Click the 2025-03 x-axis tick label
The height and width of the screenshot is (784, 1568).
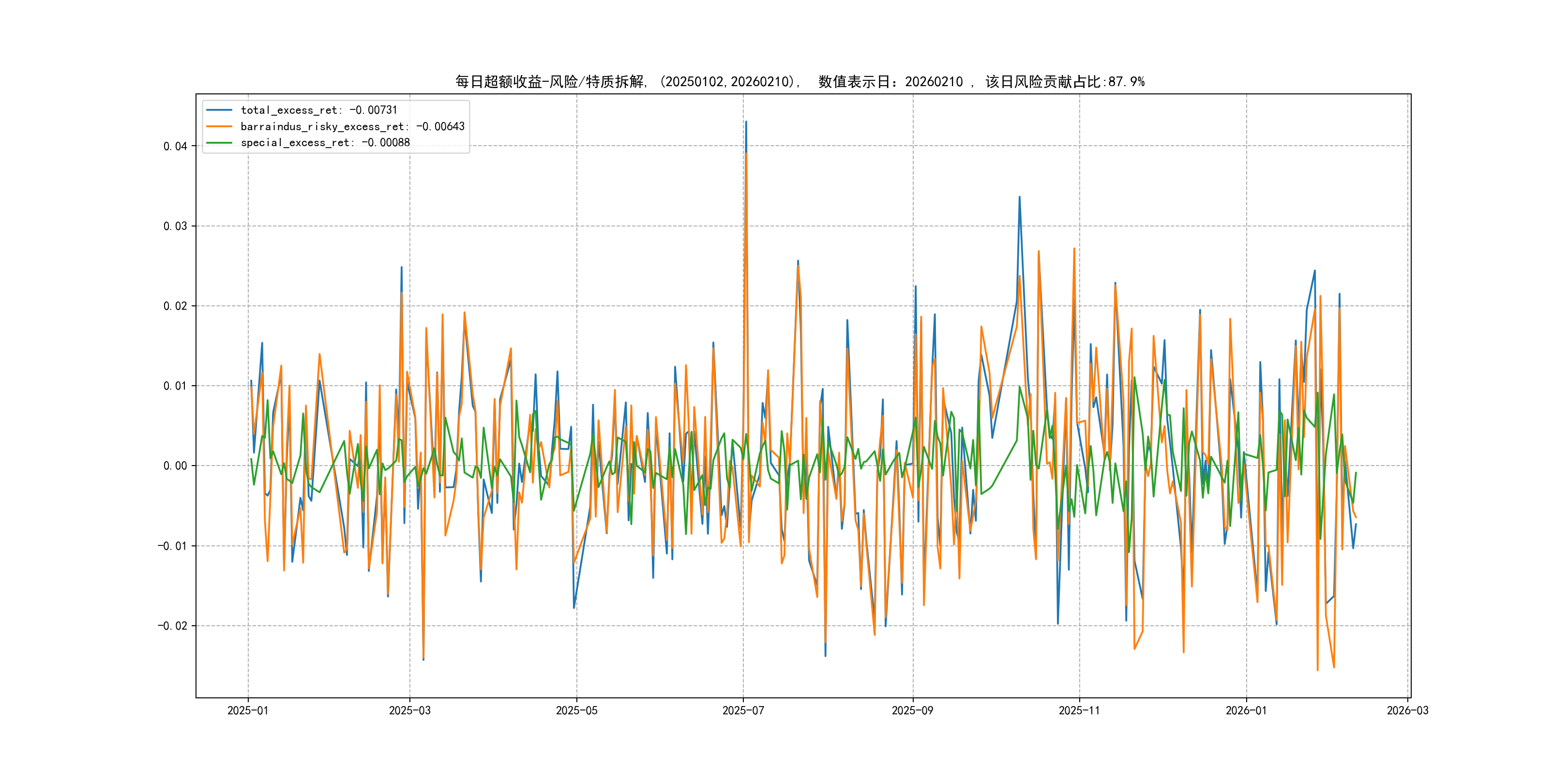pos(409,710)
